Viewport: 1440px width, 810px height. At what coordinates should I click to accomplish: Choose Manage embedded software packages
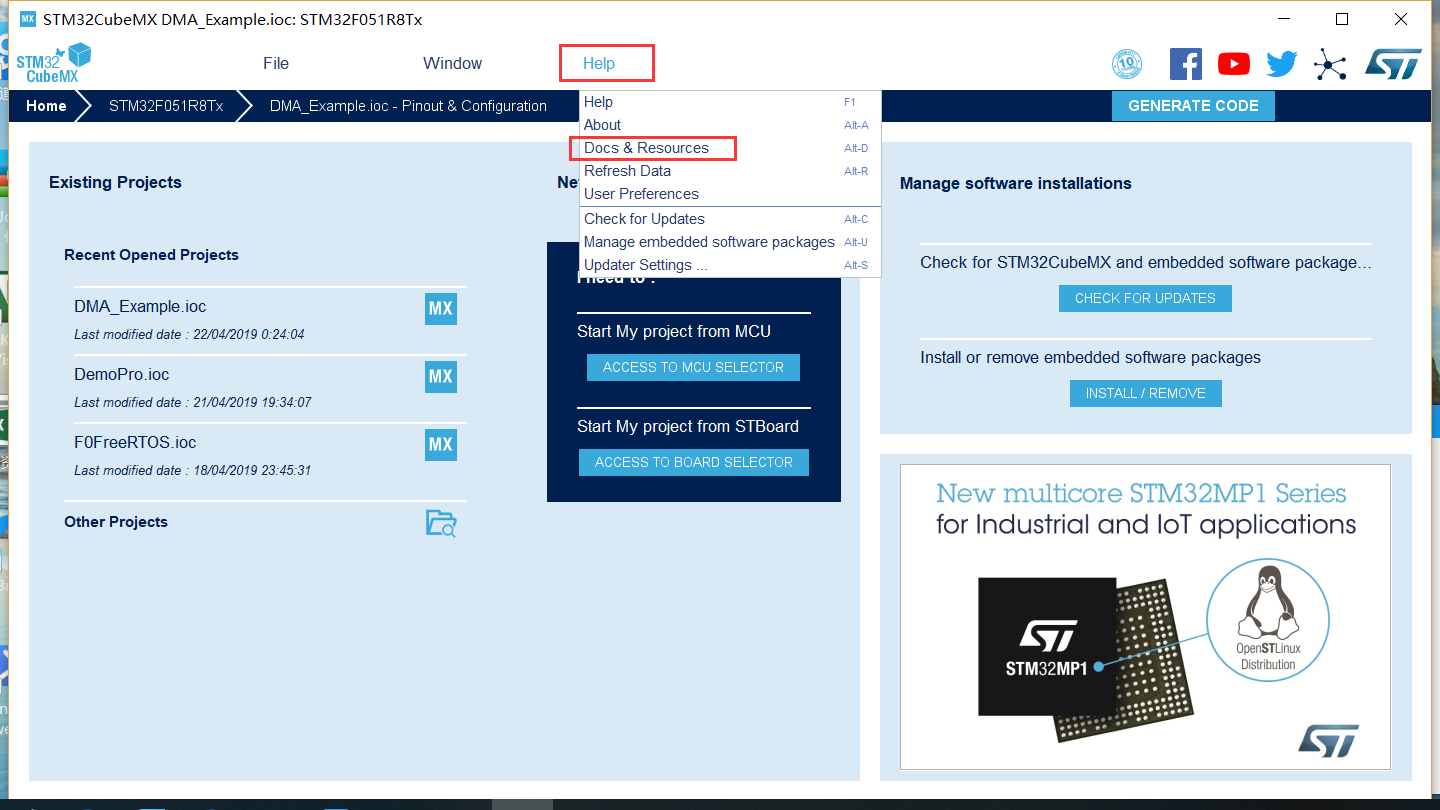tap(709, 241)
